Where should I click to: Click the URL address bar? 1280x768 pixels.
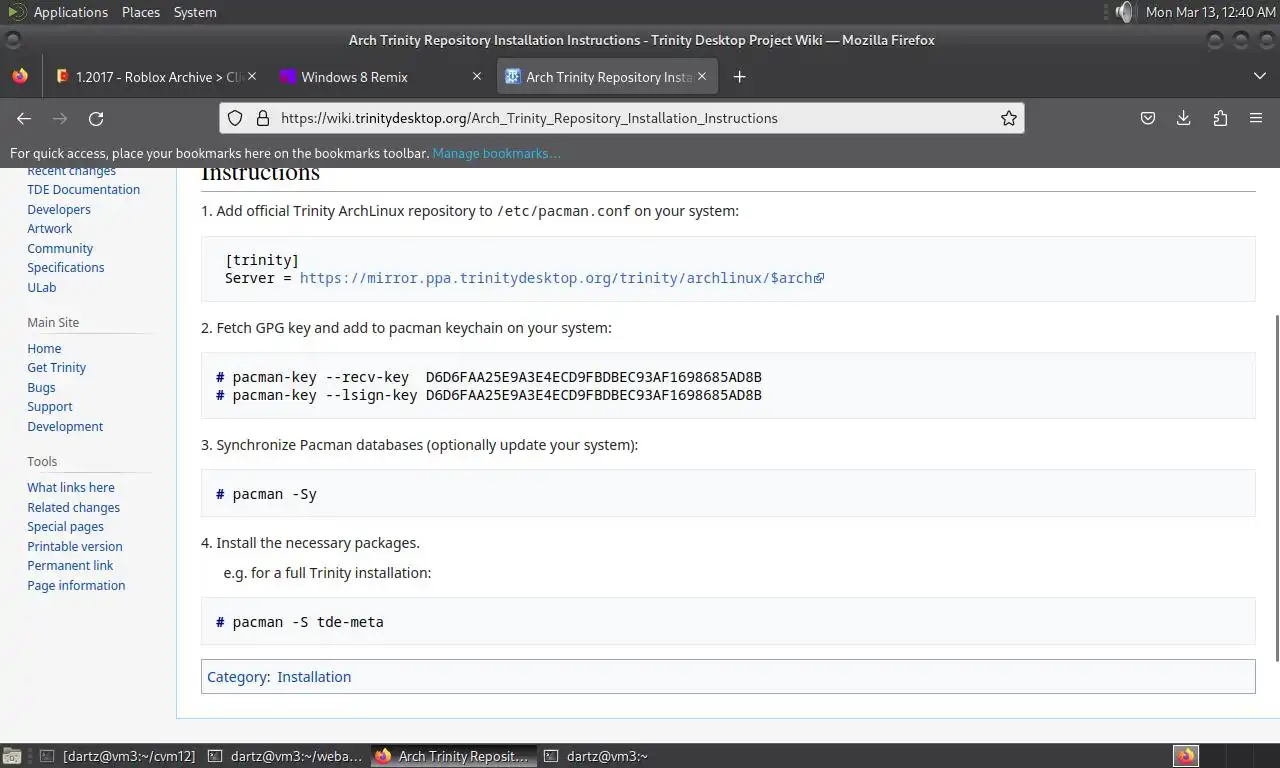click(x=622, y=118)
